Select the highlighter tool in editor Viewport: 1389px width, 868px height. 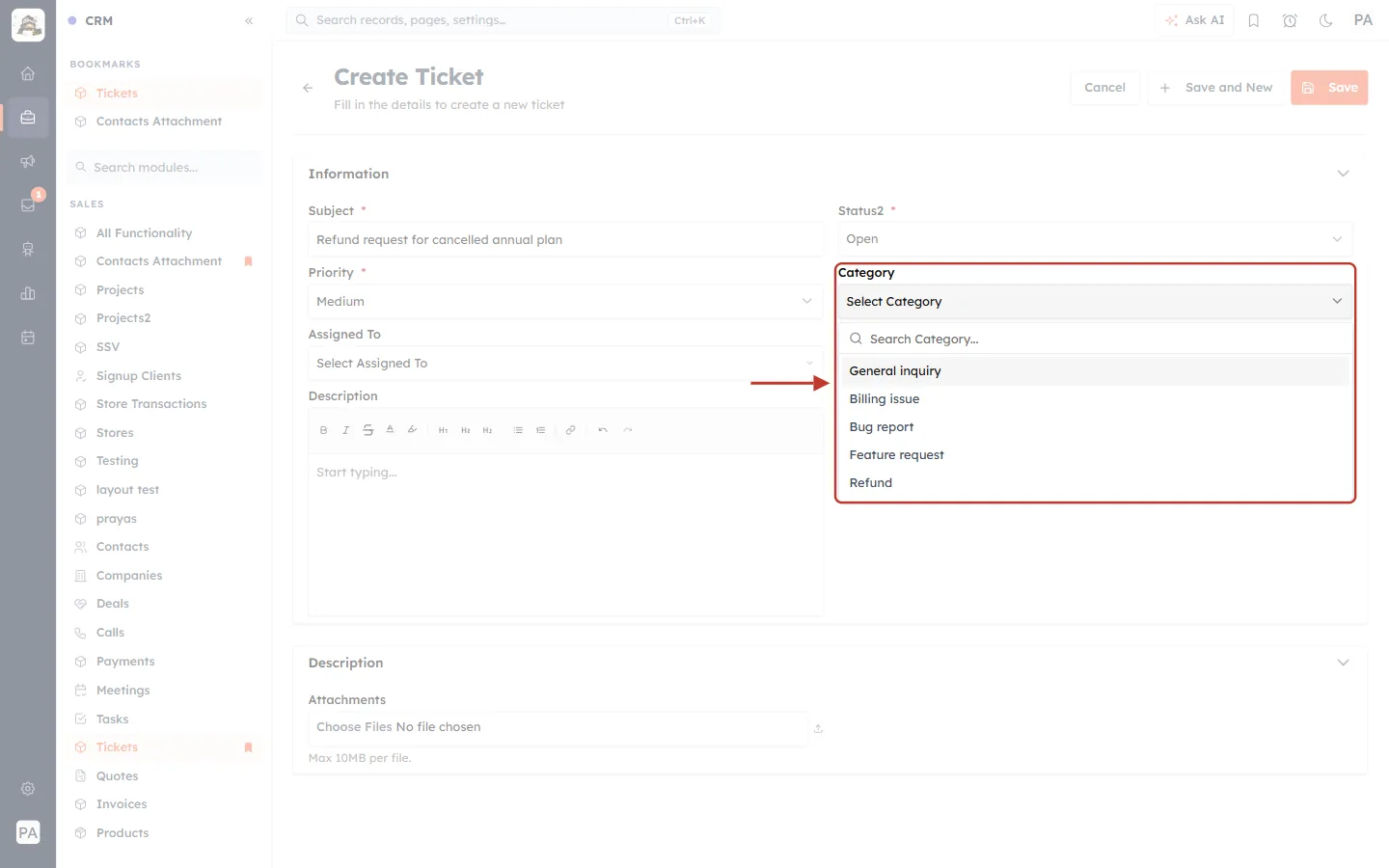tap(412, 430)
